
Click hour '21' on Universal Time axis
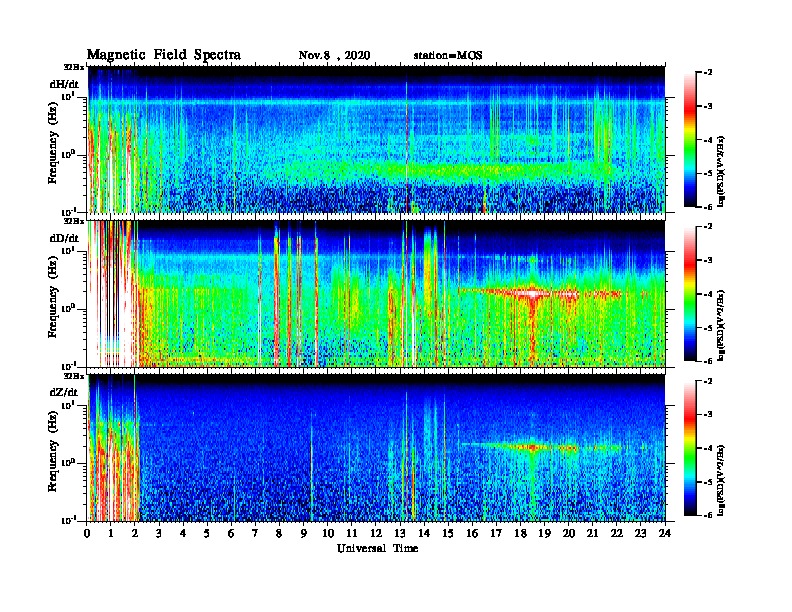pyautogui.click(x=592, y=533)
